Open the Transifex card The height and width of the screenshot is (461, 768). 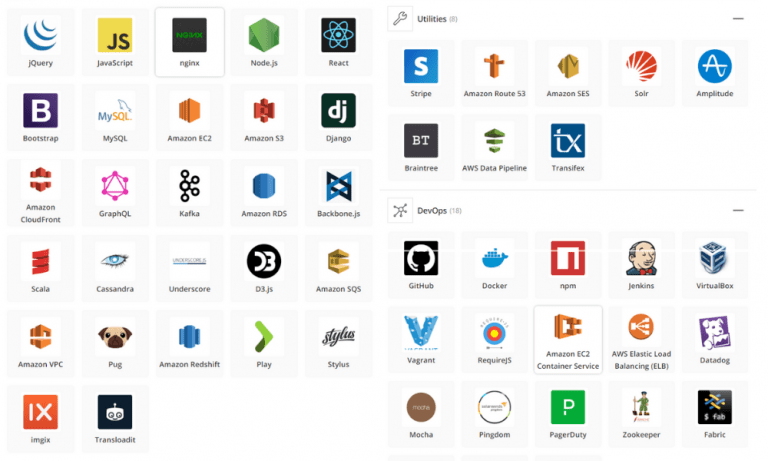(568, 148)
